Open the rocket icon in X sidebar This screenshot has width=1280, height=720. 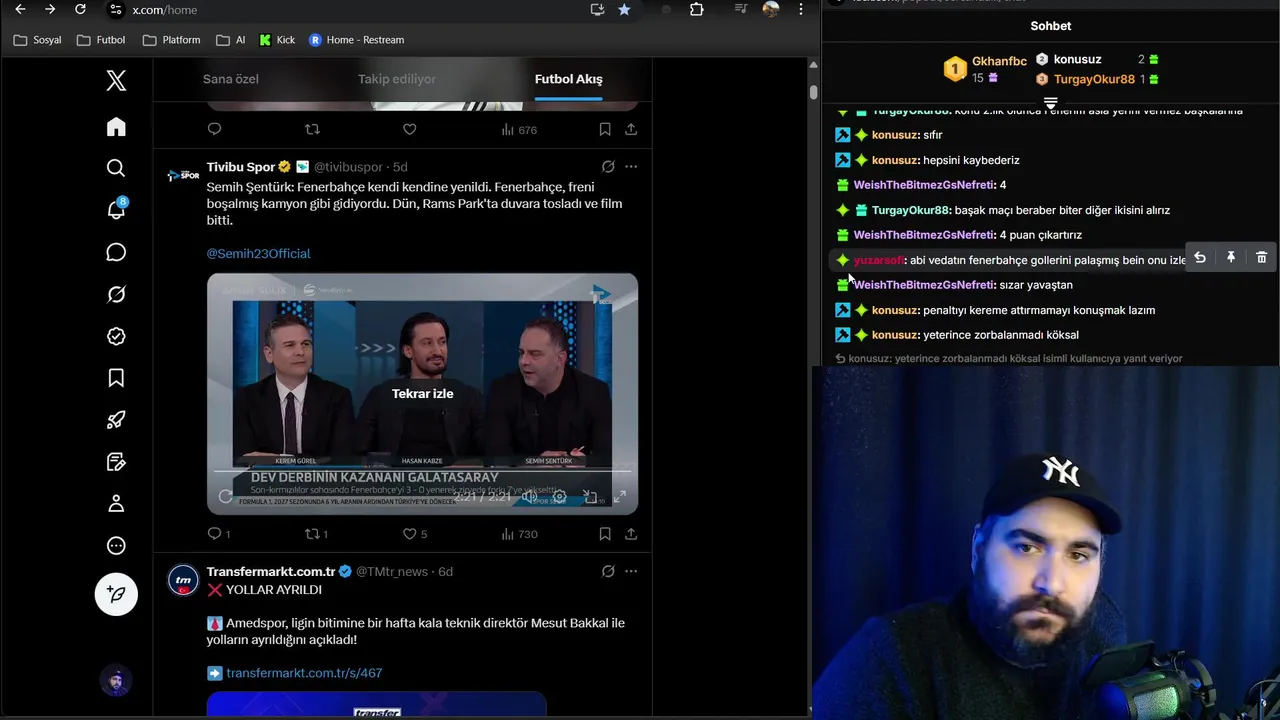point(116,420)
